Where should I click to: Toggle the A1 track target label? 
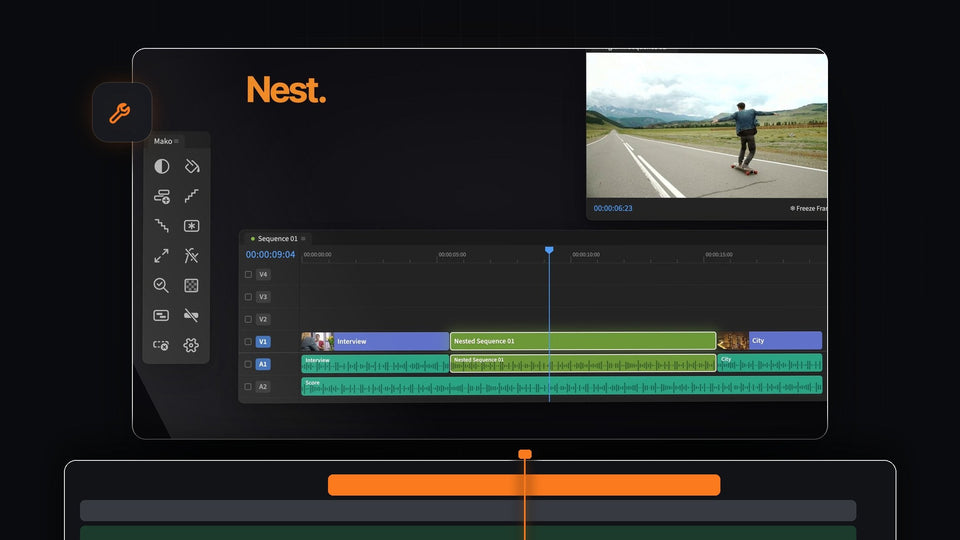tap(263, 364)
